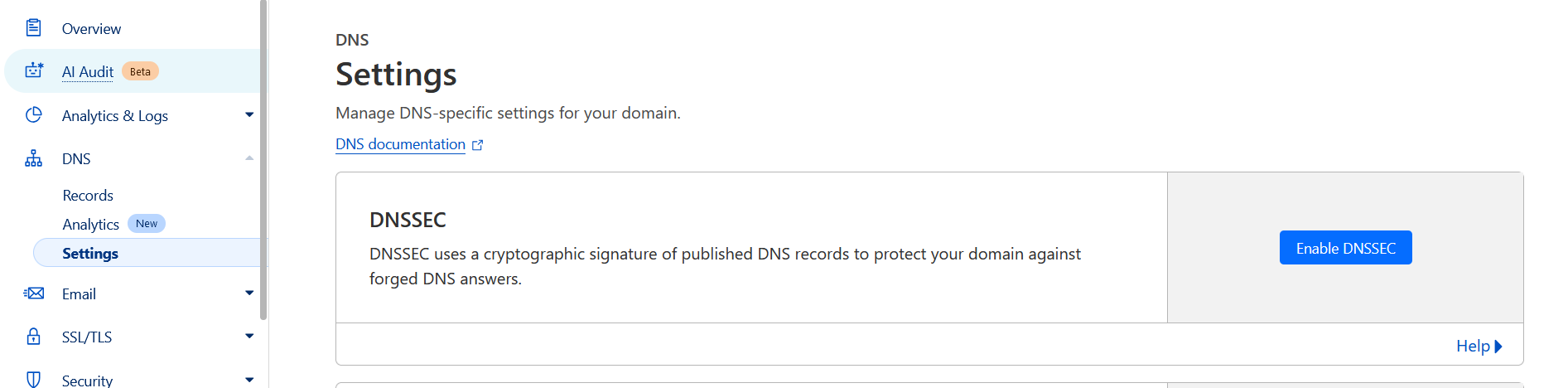Click the sidebar vertical scrollbar
The width and height of the screenshot is (1568, 388).
tap(263, 166)
